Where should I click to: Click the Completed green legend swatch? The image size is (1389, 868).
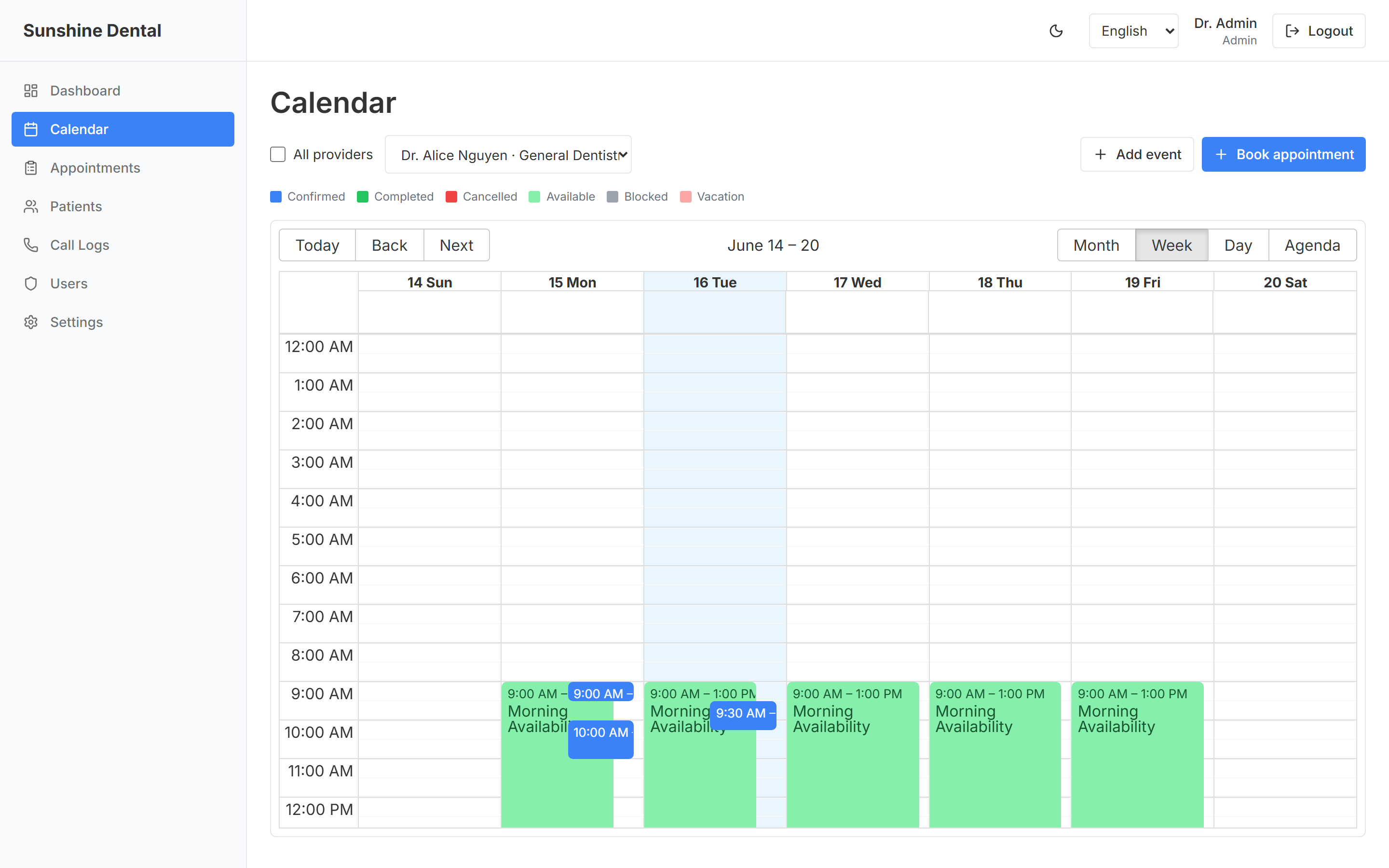[x=363, y=197]
